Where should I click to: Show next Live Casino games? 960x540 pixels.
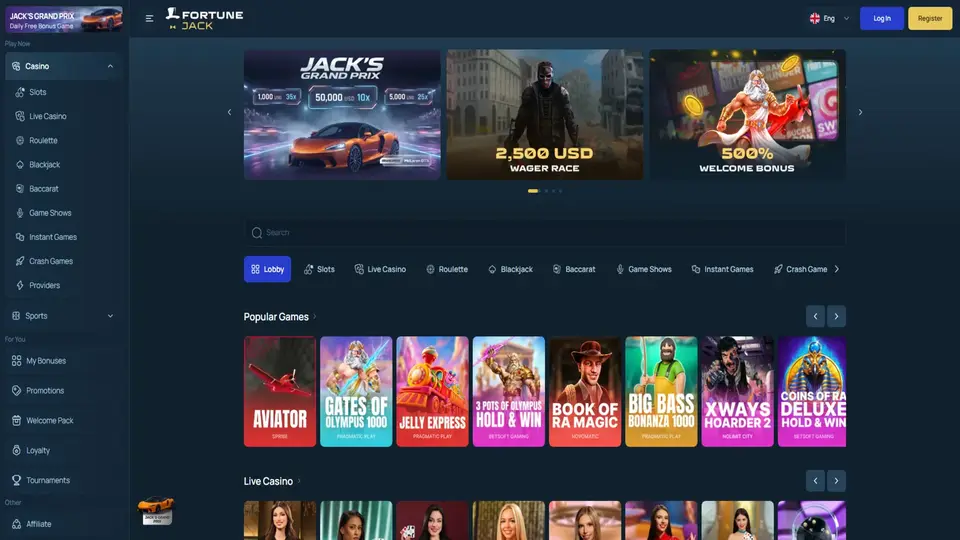[836, 481]
